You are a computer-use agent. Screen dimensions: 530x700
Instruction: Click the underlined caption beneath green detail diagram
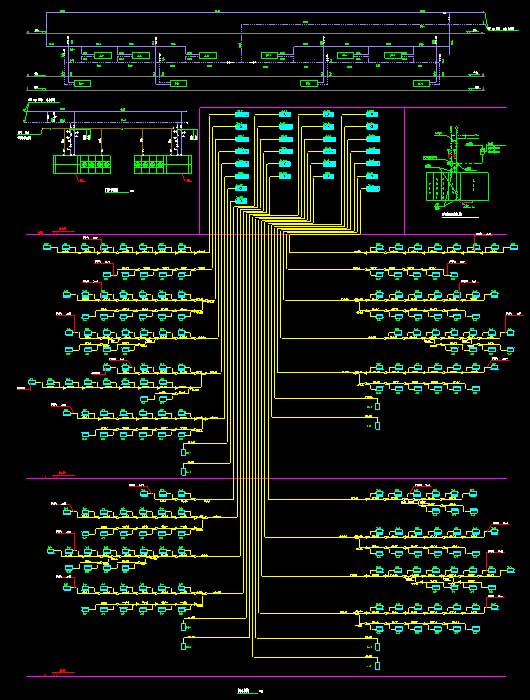452,215
